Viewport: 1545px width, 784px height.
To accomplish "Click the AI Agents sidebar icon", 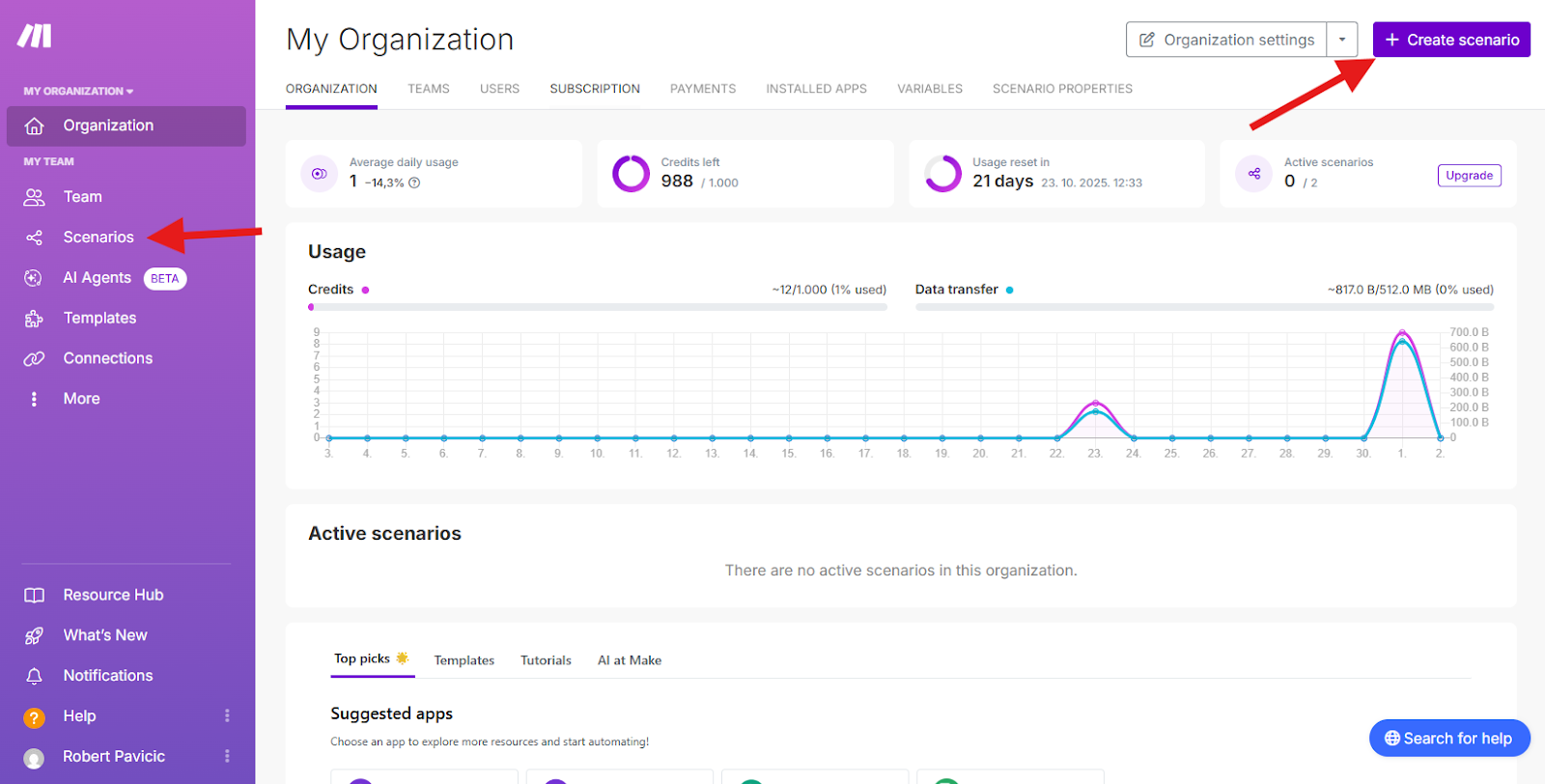I will (33, 278).
